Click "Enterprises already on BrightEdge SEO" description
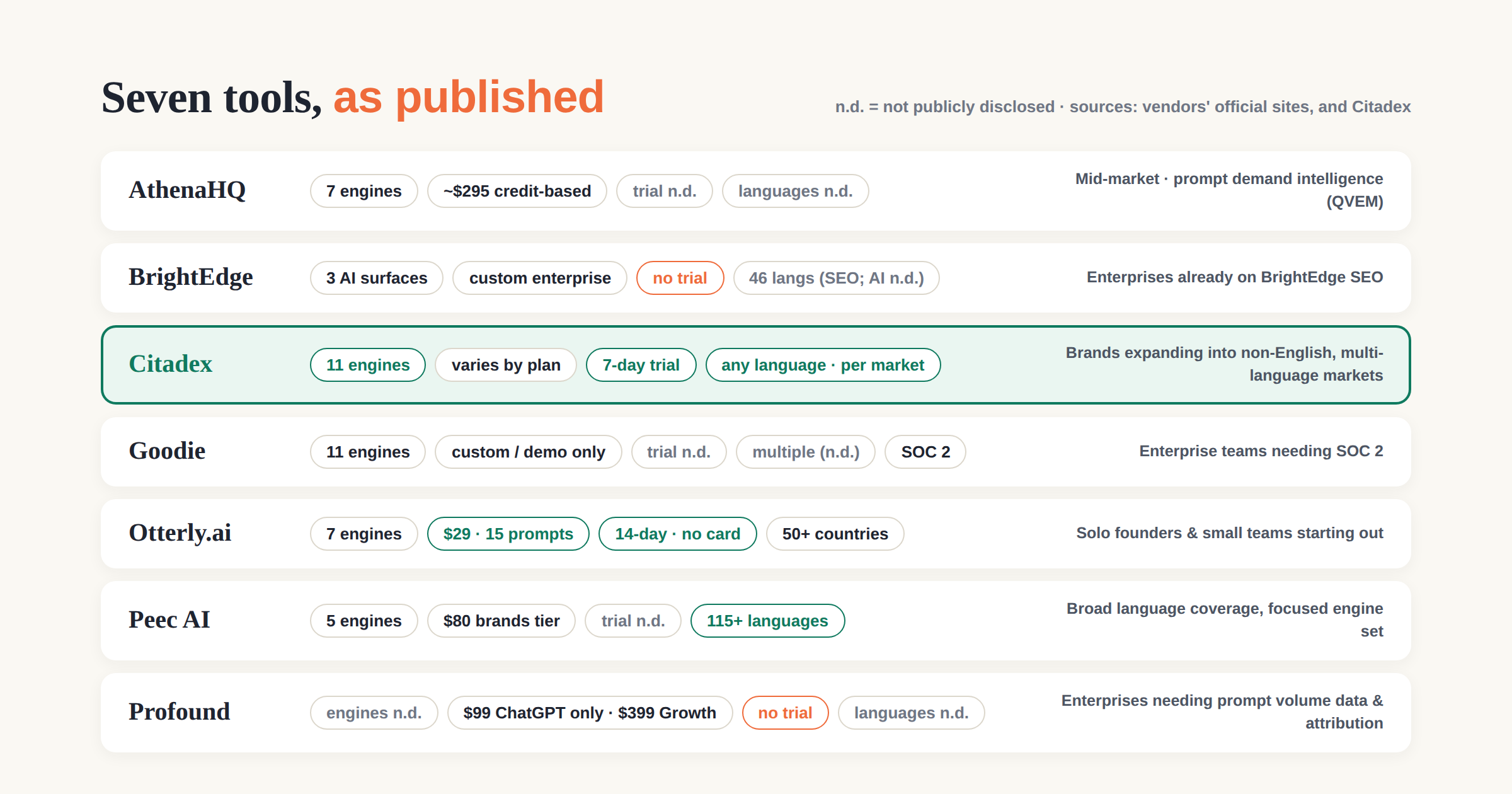Screen dimensions: 1512x794 [x=1235, y=277]
